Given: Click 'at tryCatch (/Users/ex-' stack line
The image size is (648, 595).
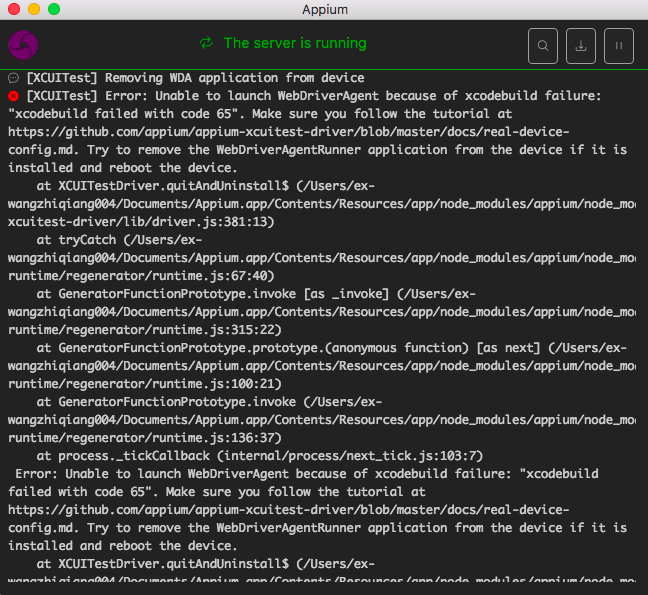Looking at the screenshot, I should point(119,240).
